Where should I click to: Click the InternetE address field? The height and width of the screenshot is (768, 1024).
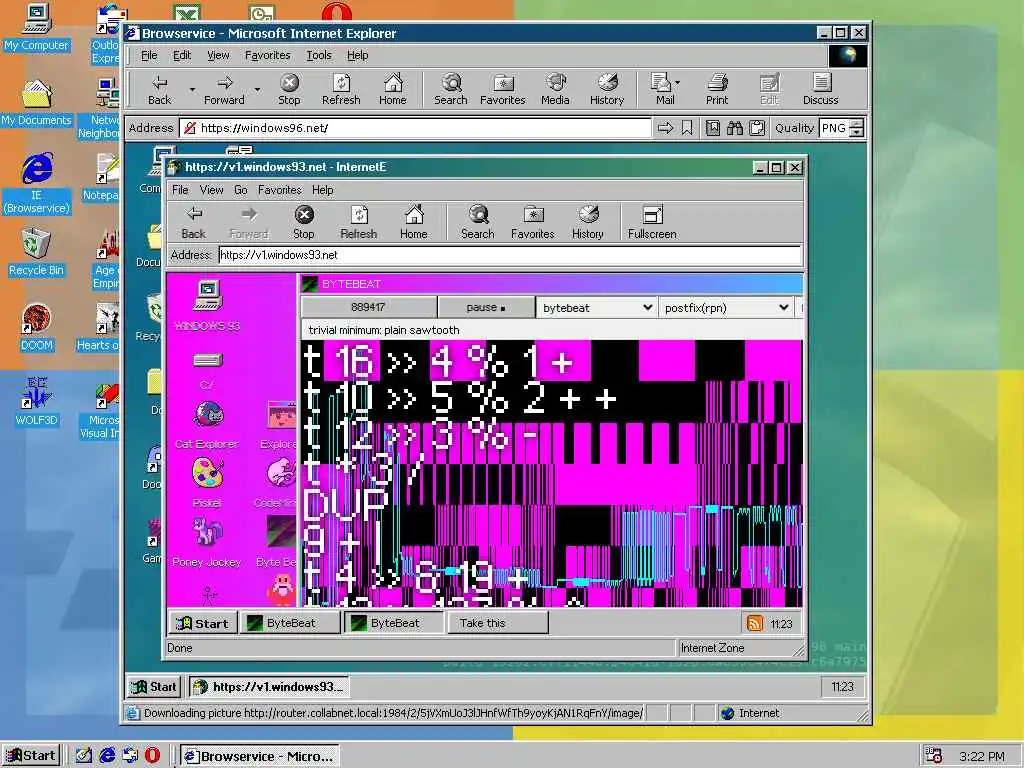[509, 255]
